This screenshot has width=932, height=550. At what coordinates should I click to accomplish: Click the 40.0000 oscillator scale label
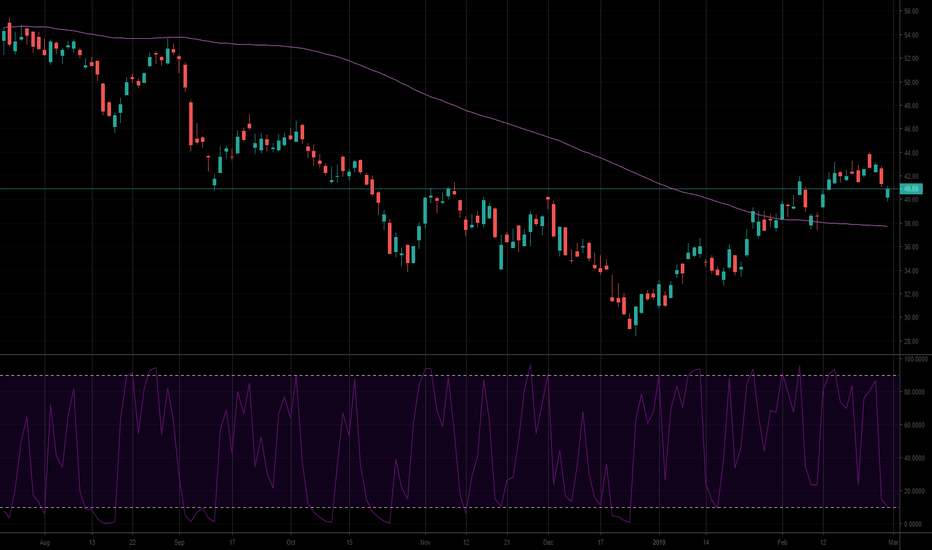(x=915, y=458)
